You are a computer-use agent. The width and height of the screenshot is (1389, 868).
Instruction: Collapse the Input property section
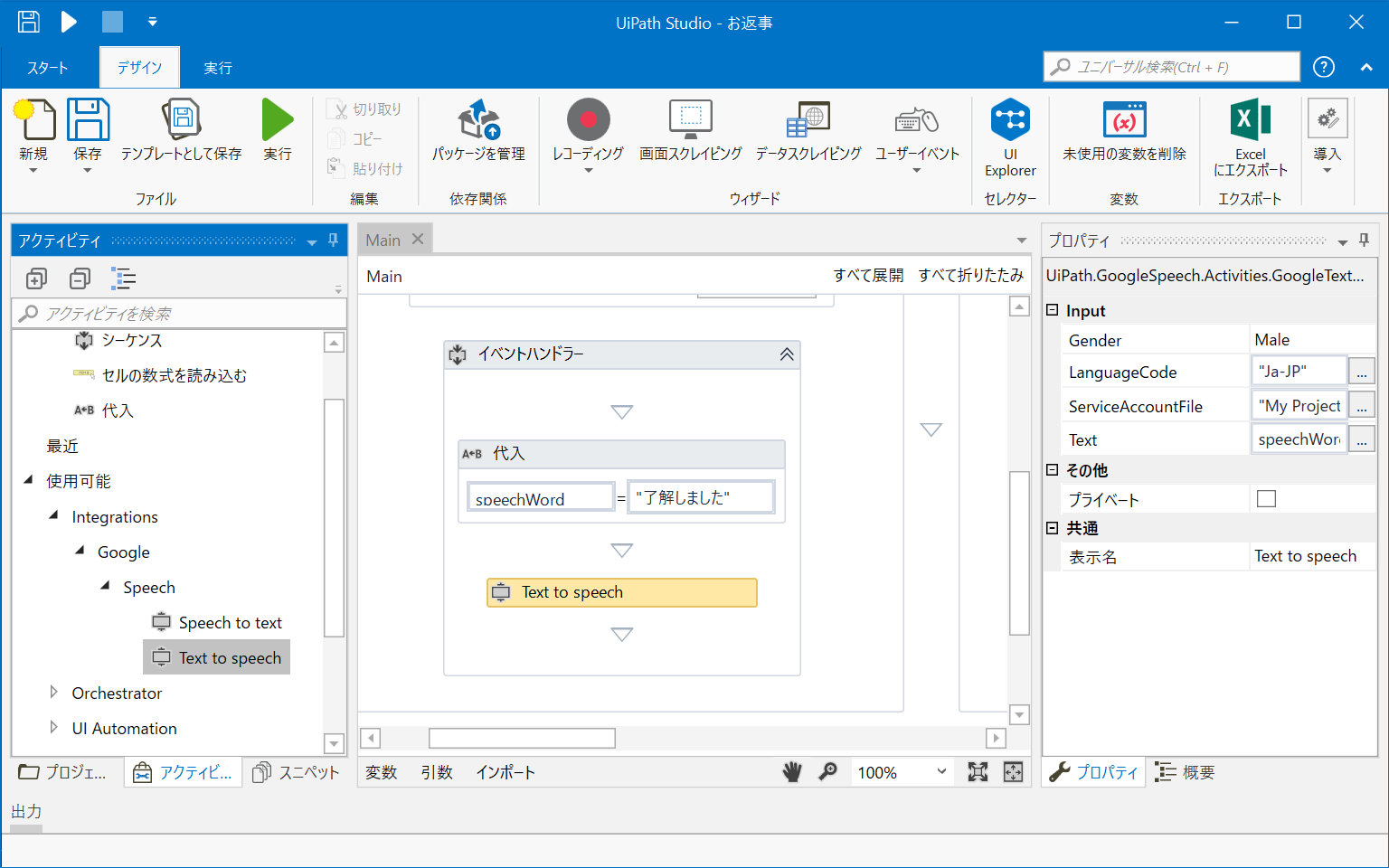click(x=1052, y=310)
